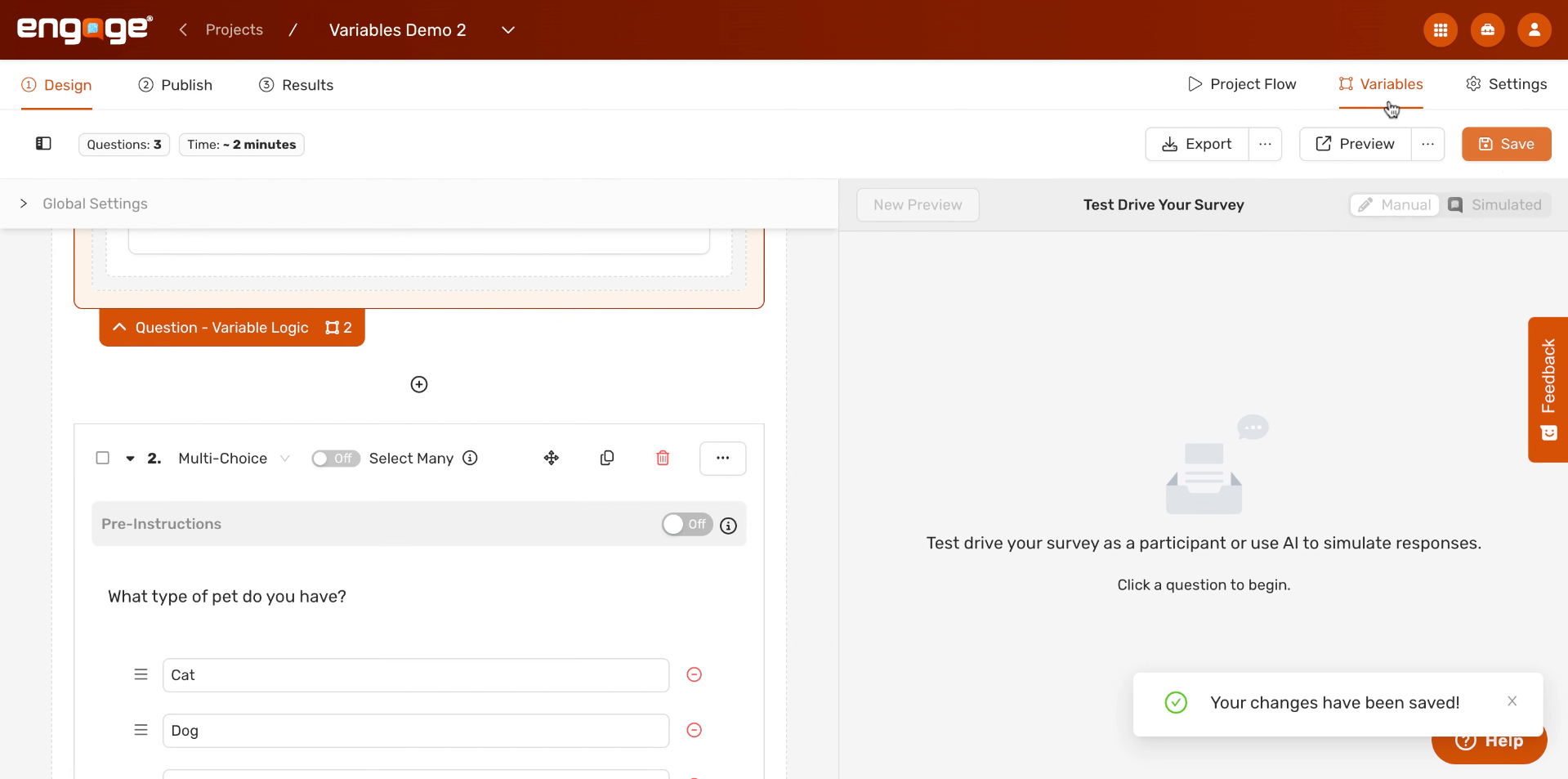Check the question 2 selection checkbox
The width and height of the screenshot is (1568, 779).
102,458
